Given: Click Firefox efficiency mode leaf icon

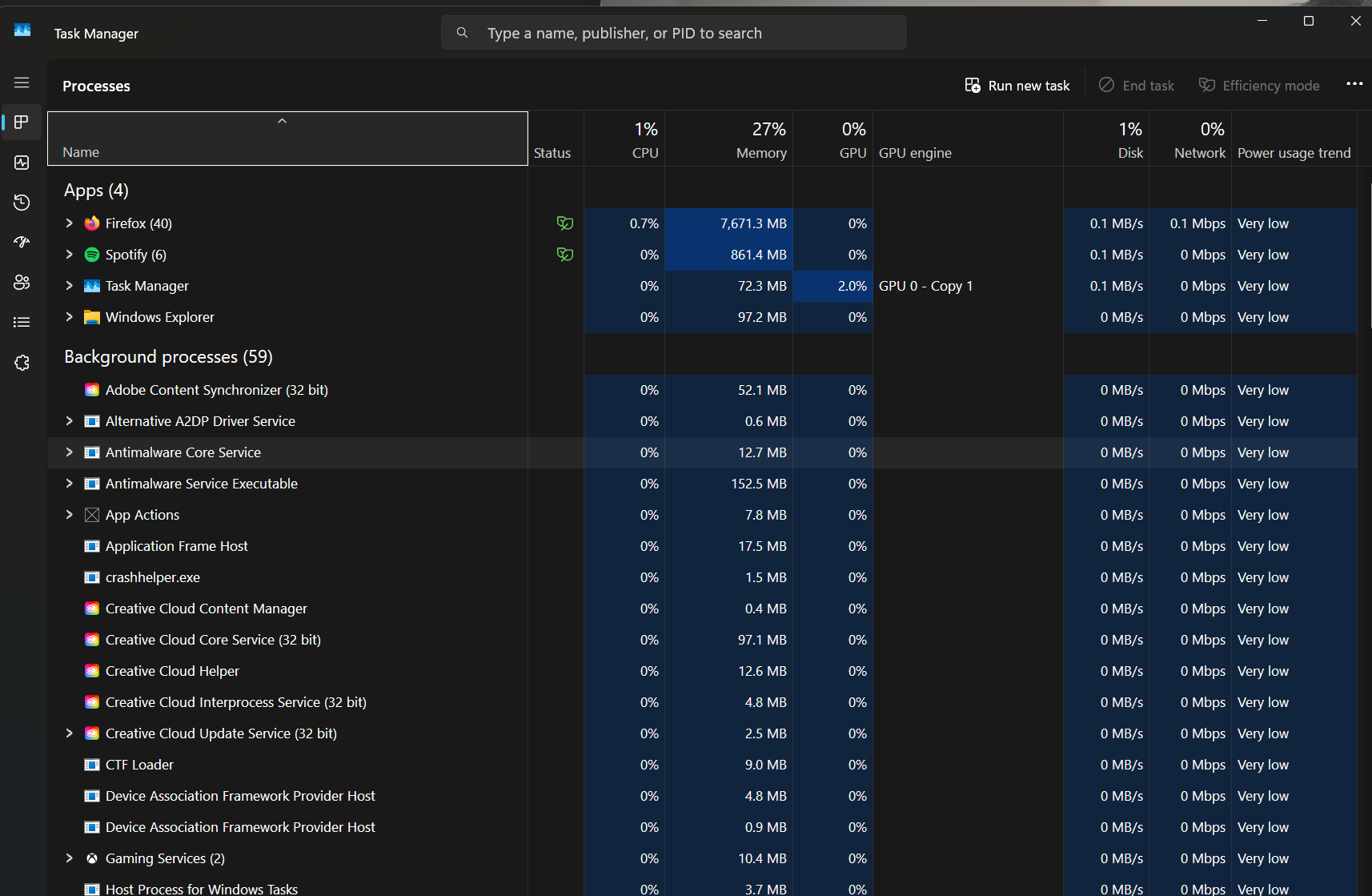Looking at the screenshot, I should pos(565,223).
